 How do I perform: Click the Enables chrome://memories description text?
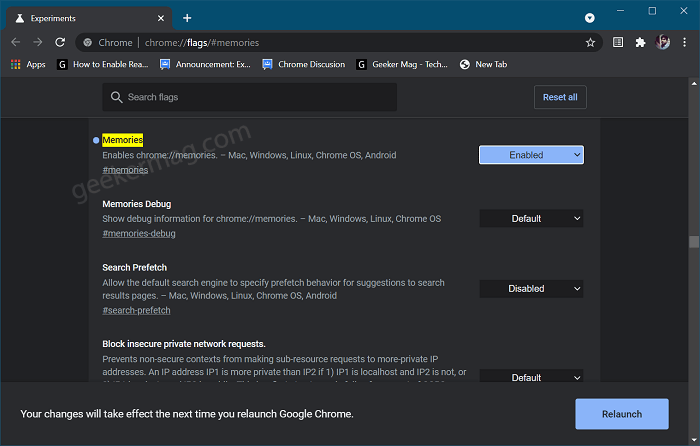pos(249,155)
